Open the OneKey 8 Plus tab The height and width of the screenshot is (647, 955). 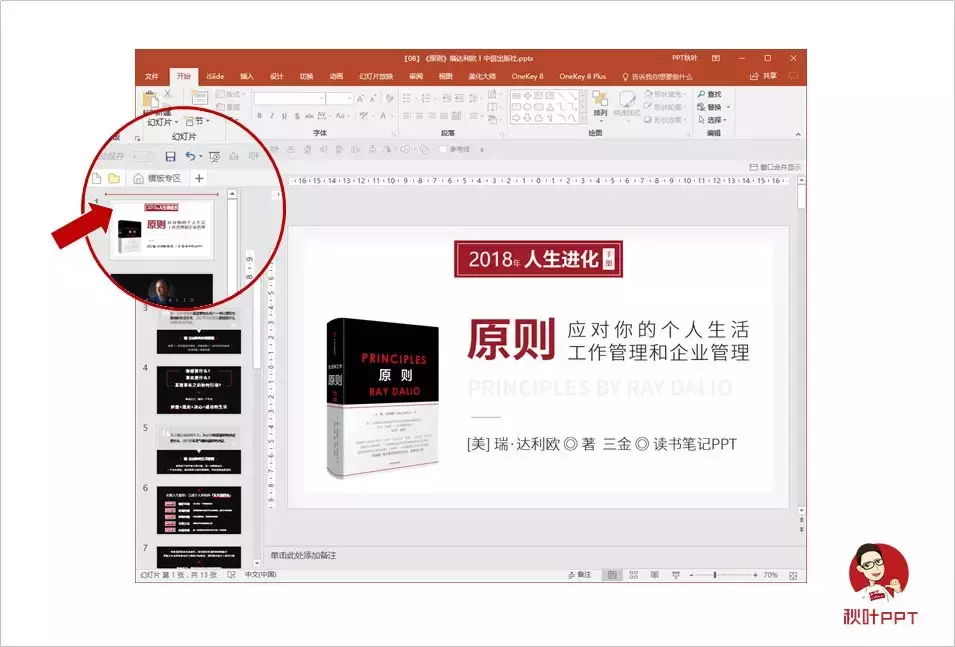(x=583, y=76)
